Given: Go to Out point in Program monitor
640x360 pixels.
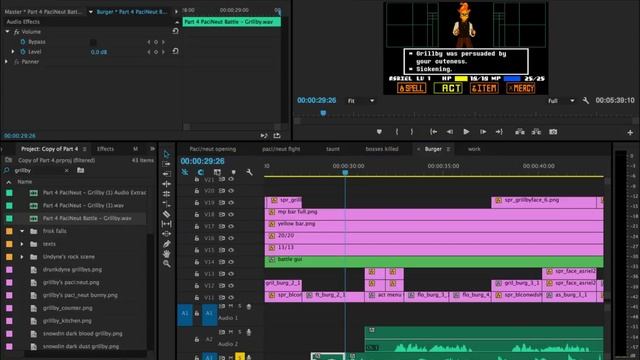Looking at the screenshot, I should [499, 132].
